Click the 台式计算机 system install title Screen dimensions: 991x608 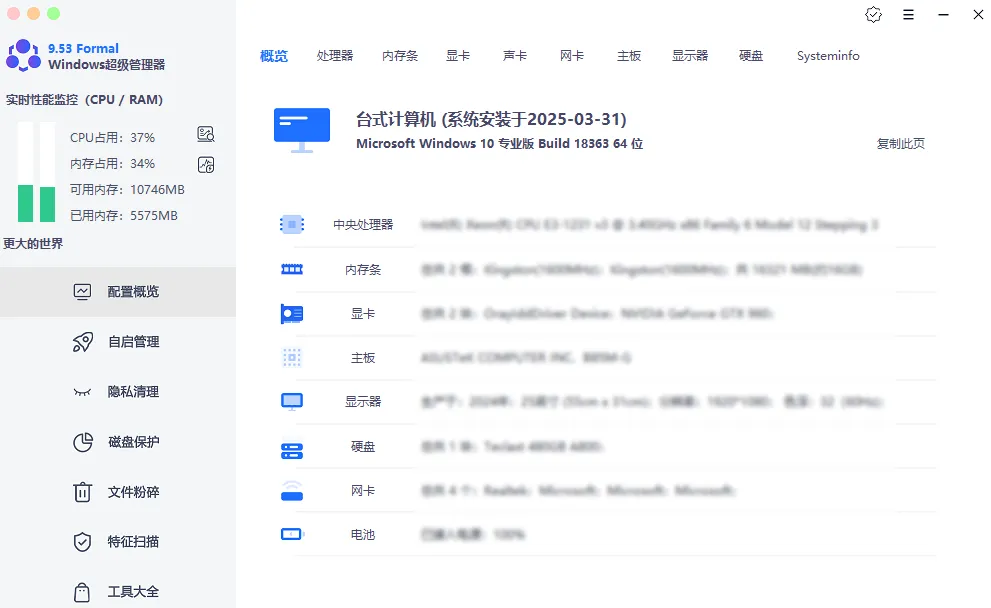click(491, 119)
